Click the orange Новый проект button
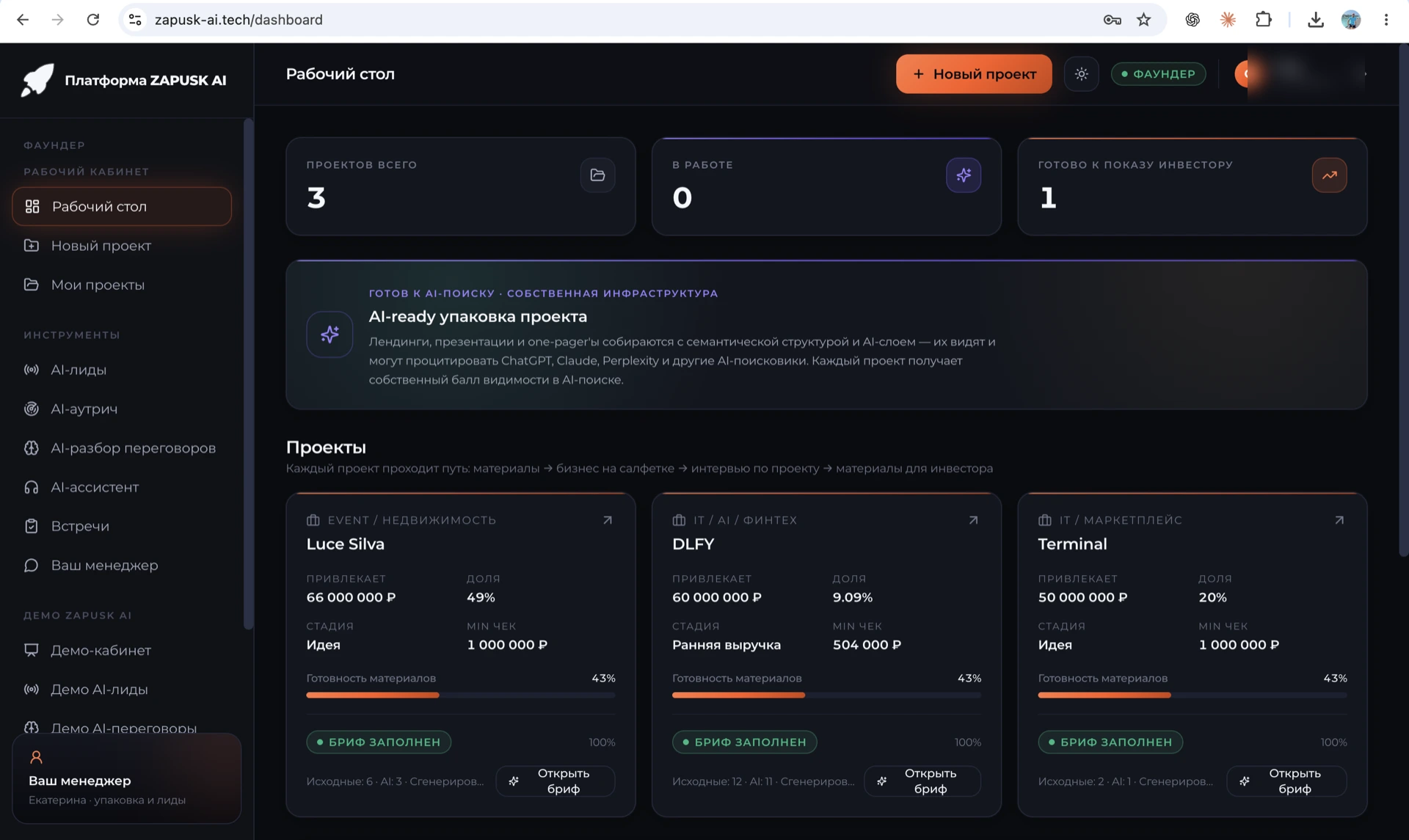 [x=973, y=74]
